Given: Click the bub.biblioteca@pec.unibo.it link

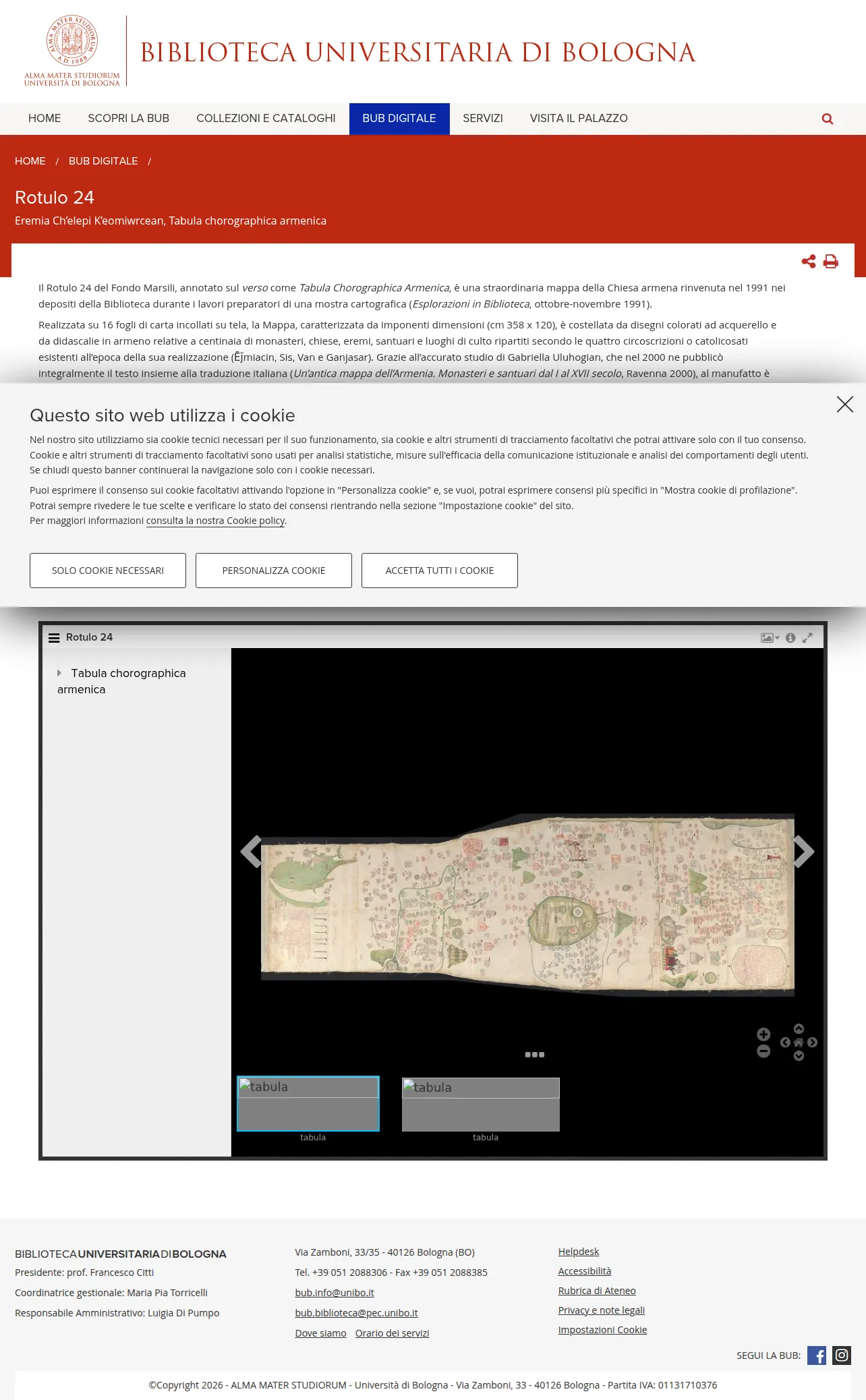Looking at the screenshot, I should [x=356, y=1313].
